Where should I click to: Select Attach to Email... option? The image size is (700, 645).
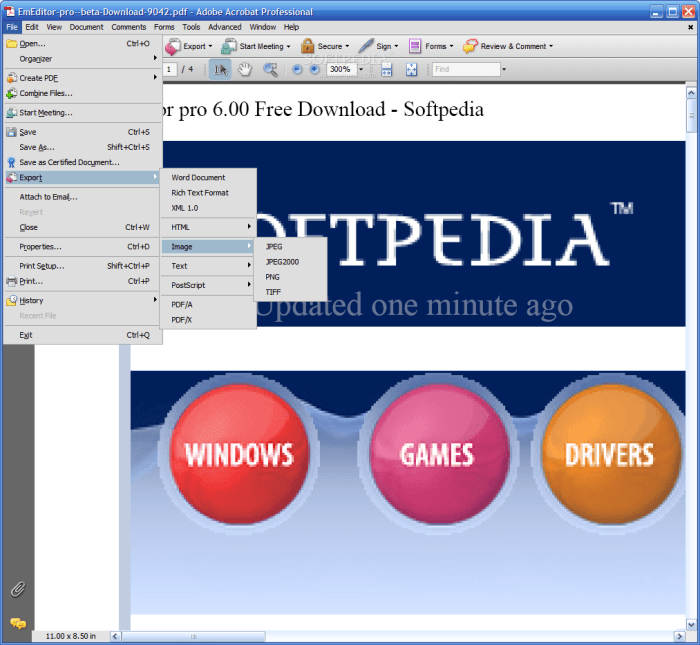tap(83, 197)
